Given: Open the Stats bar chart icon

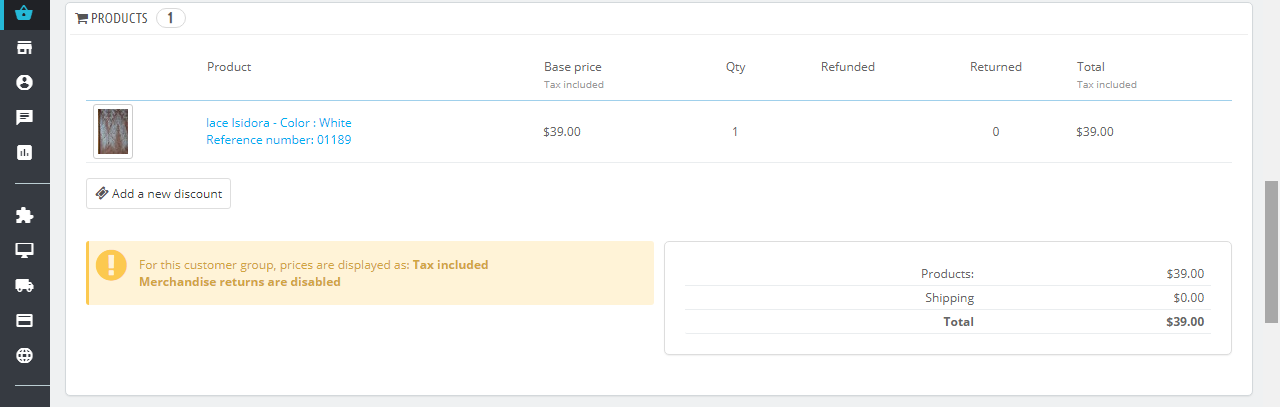Looking at the screenshot, I should point(25,153).
